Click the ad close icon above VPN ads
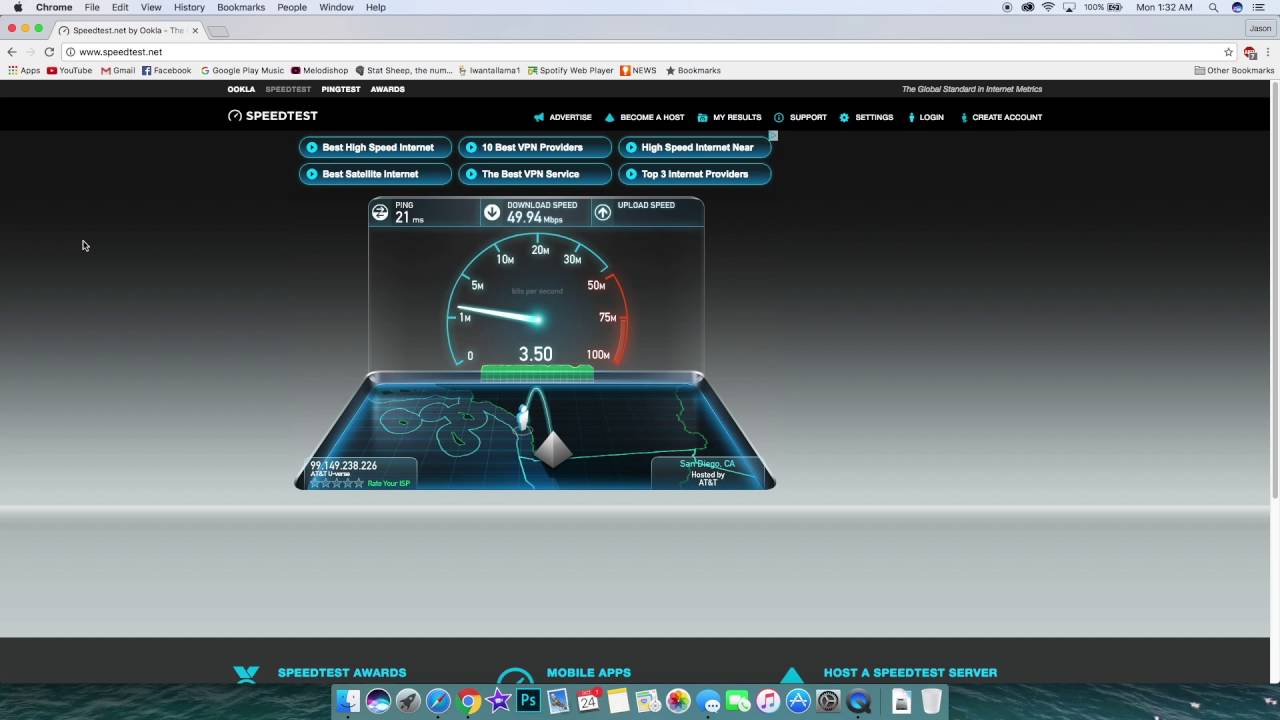 point(773,135)
